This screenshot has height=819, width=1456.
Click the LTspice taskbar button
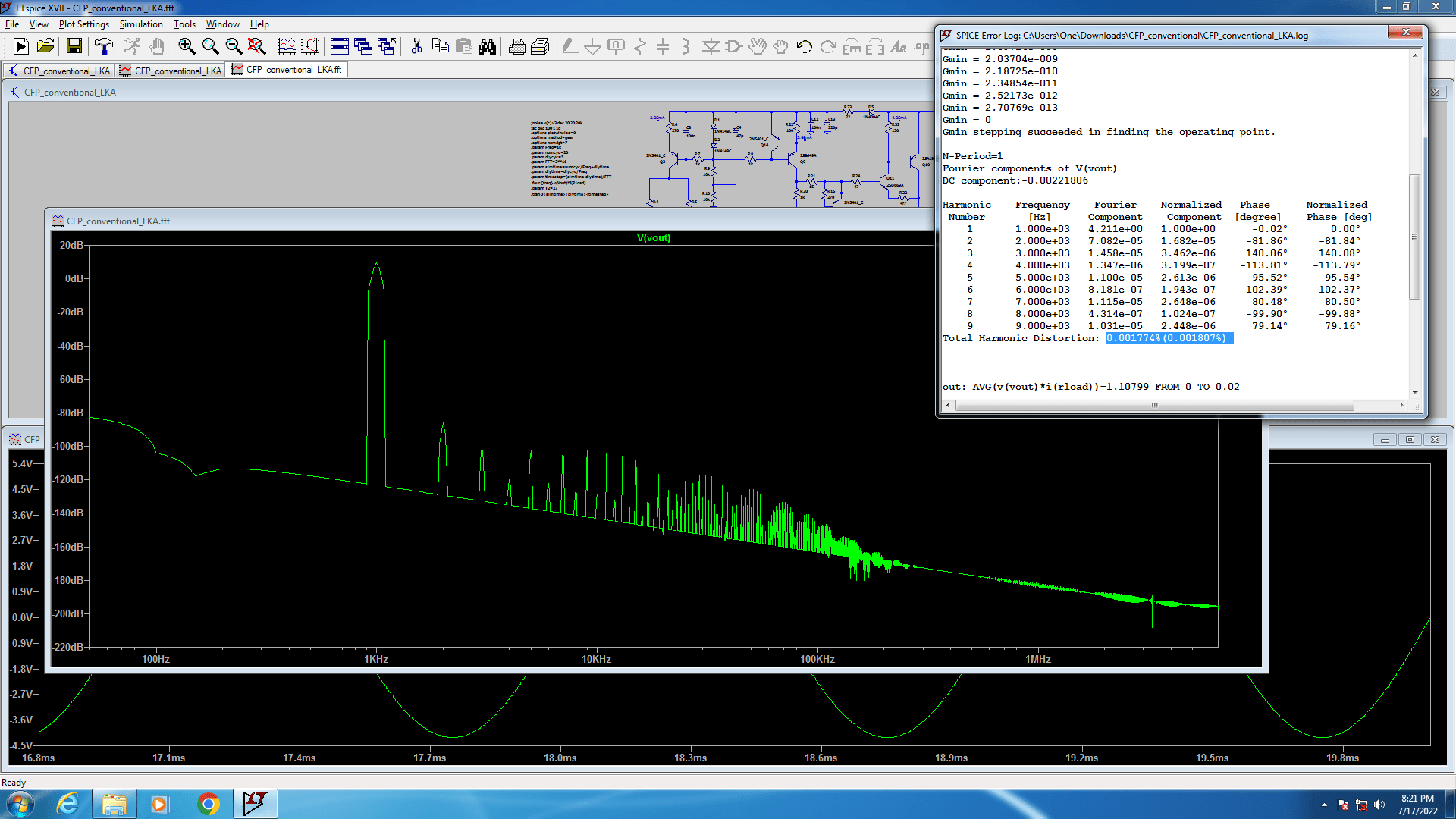point(255,804)
